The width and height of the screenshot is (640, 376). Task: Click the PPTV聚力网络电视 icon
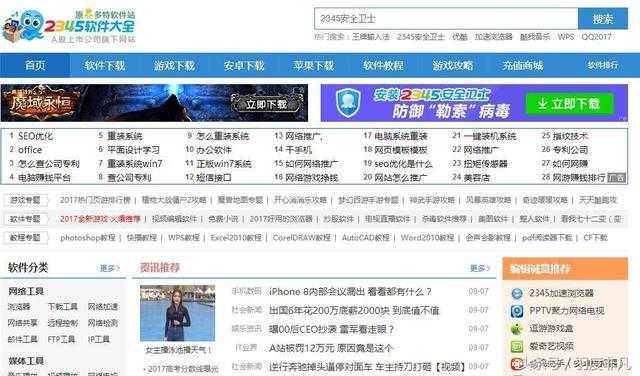[517, 311]
